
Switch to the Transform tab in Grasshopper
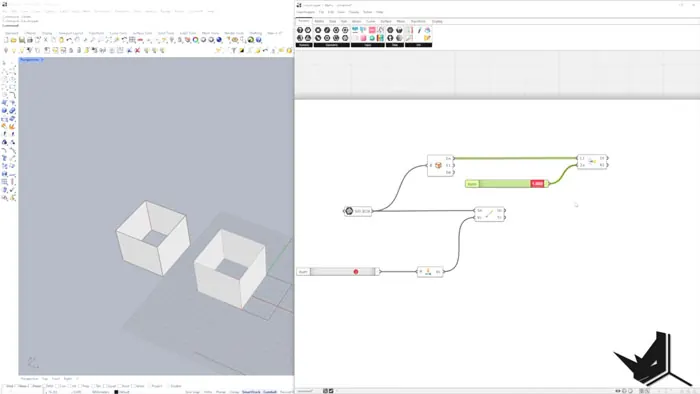pyautogui.click(x=418, y=21)
